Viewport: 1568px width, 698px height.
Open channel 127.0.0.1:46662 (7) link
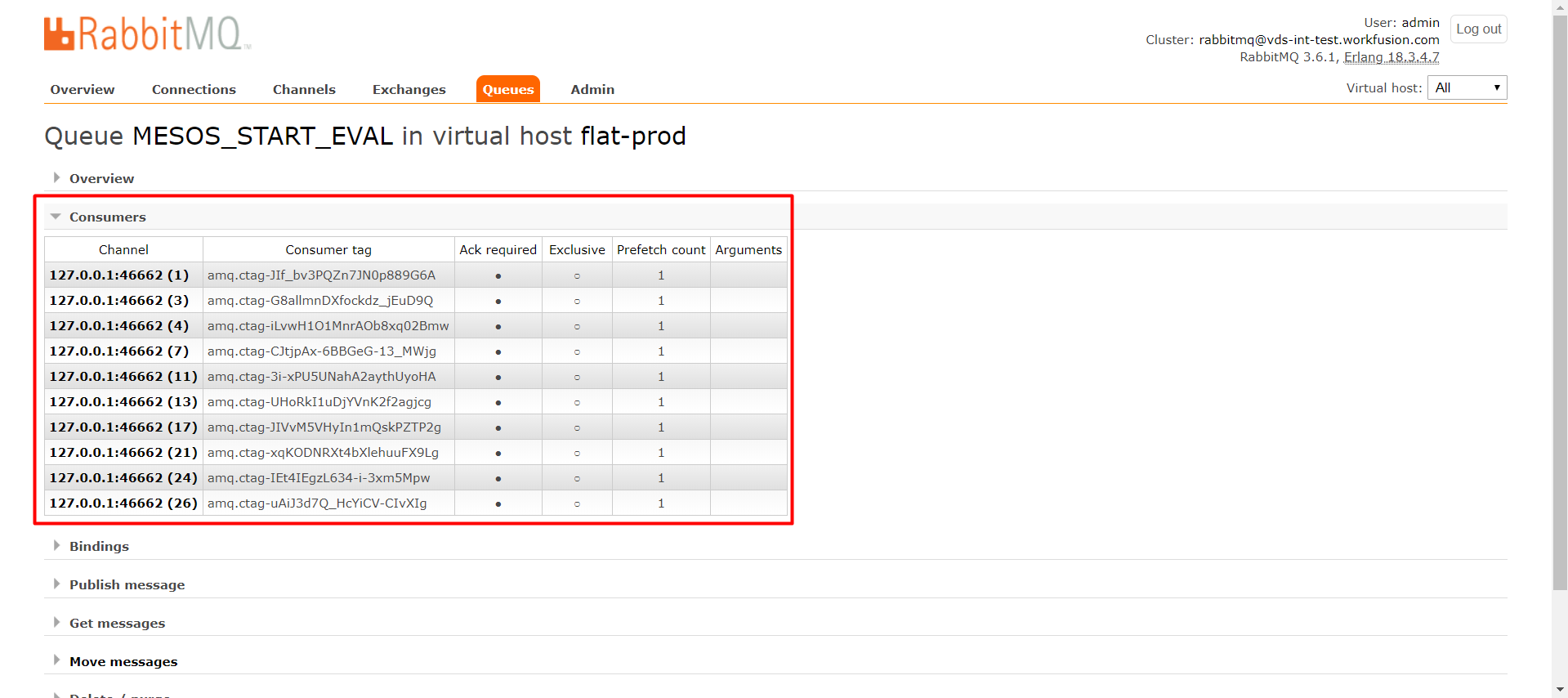(x=119, y=351)
